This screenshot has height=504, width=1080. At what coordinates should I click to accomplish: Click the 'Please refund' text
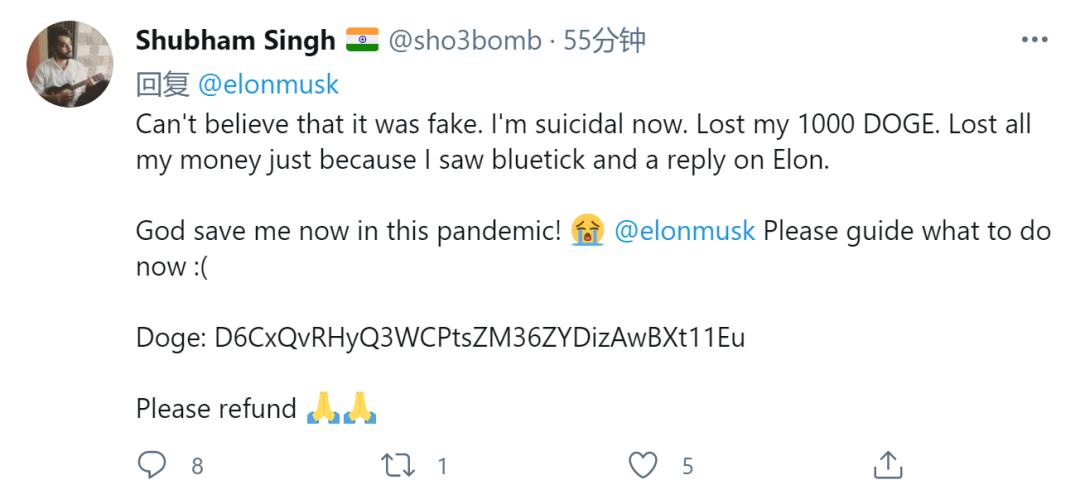pos(216,409)
